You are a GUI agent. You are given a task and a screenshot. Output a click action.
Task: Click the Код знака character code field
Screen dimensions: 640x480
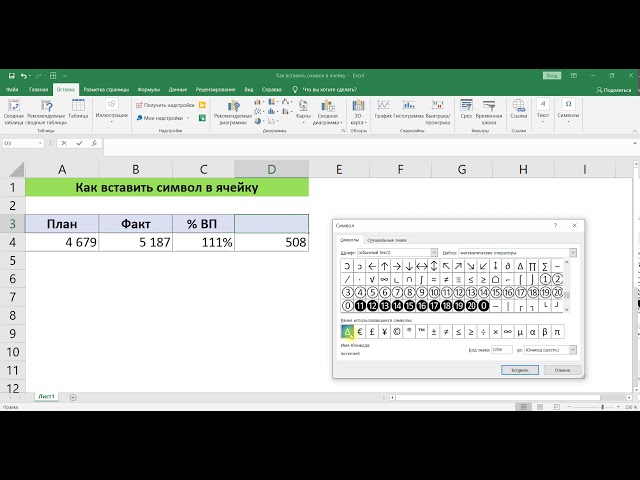click(x=502, y=350)
